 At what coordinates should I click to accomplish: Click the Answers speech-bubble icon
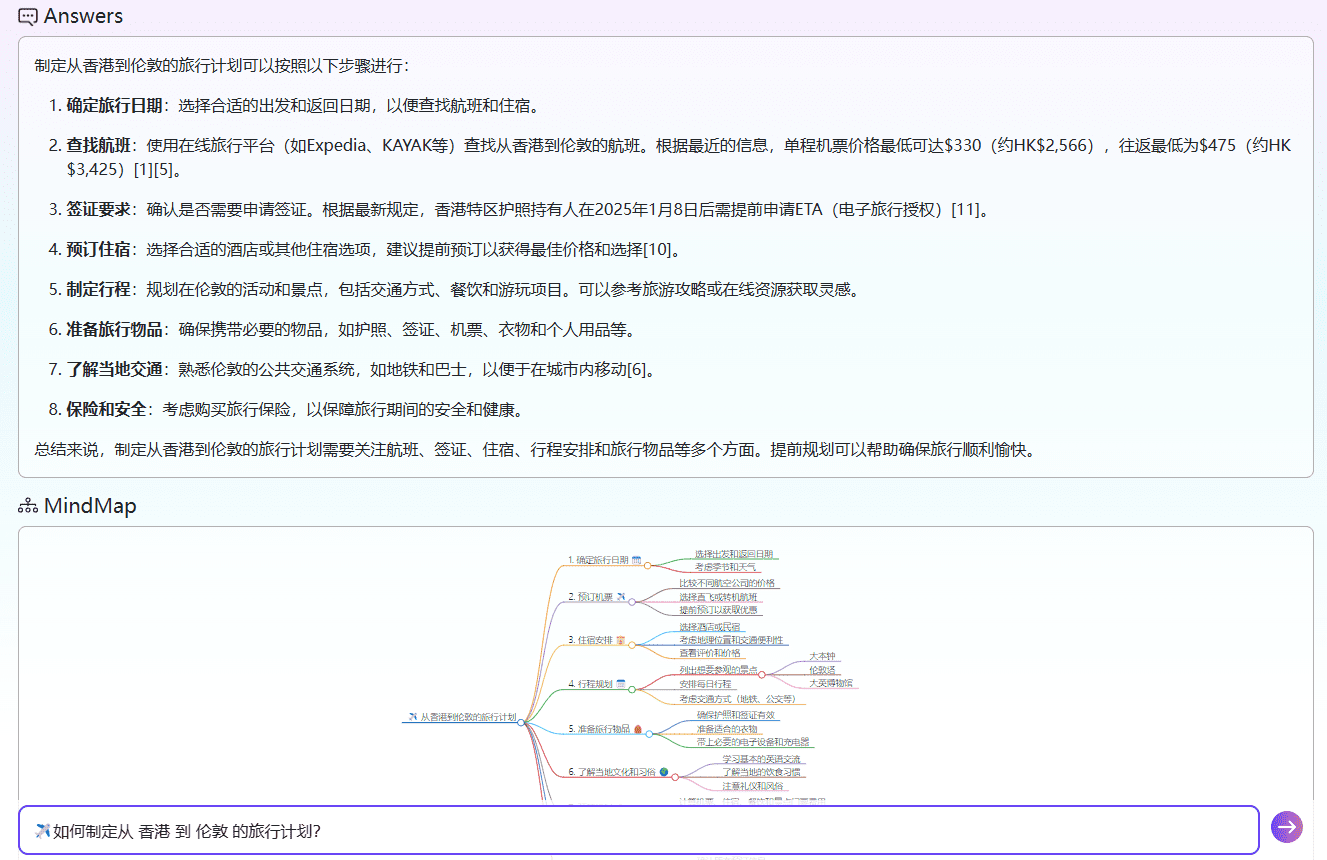28,17
